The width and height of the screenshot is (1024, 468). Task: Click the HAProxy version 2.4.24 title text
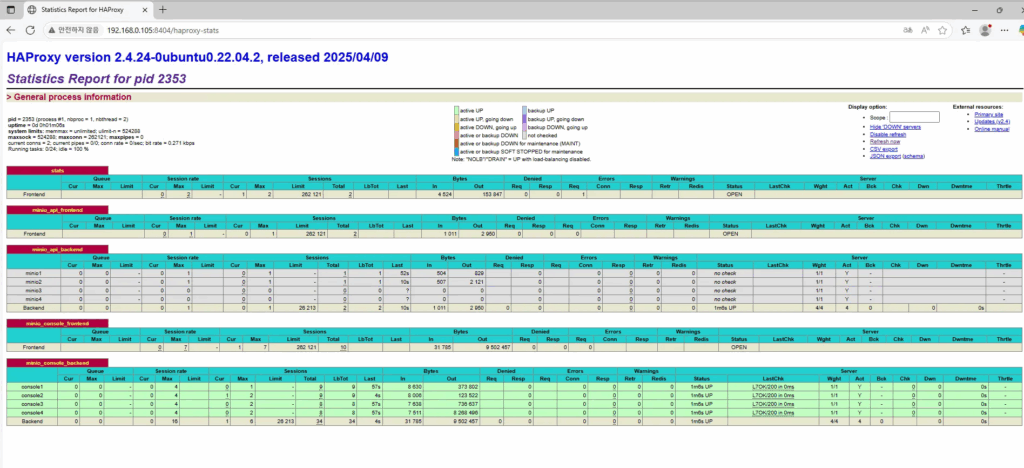[x=199, y=57]
